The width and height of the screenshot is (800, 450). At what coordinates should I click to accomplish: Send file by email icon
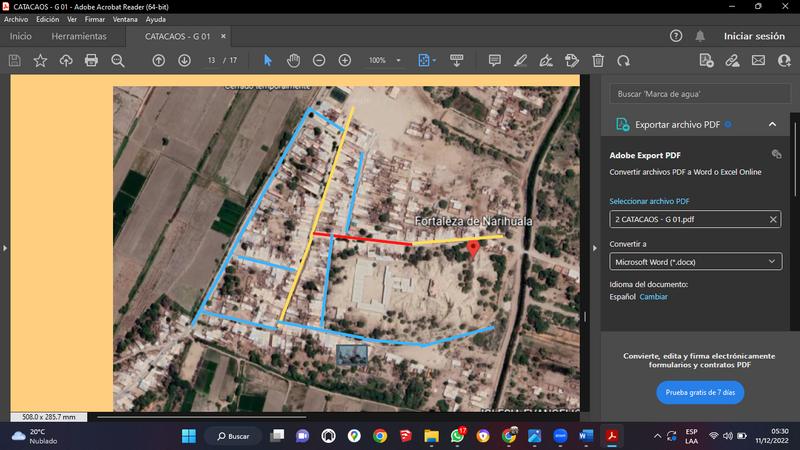pos(759,61)
